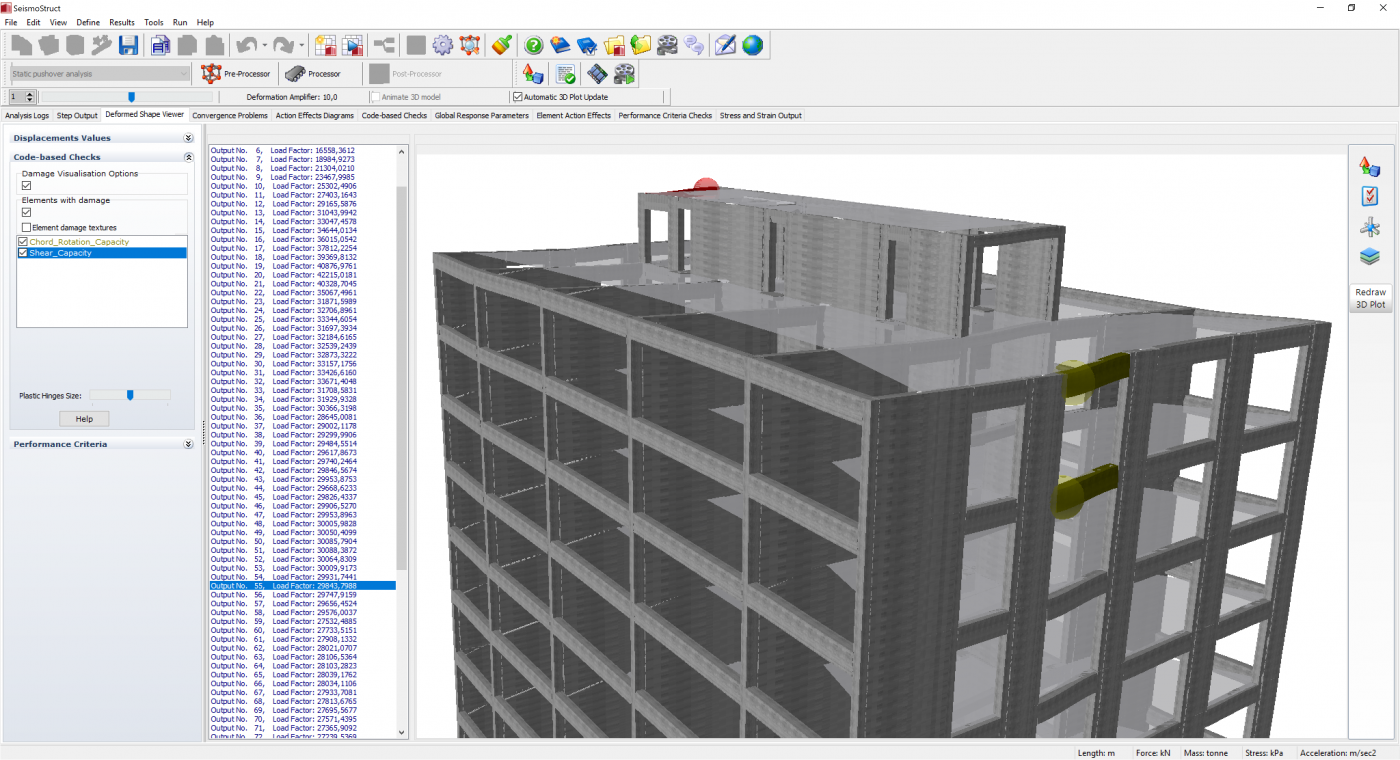This screenshot has width=1400, height=760.
Task: Click the film reel icon beside Post-Processor tools
Action: (624, 74)
